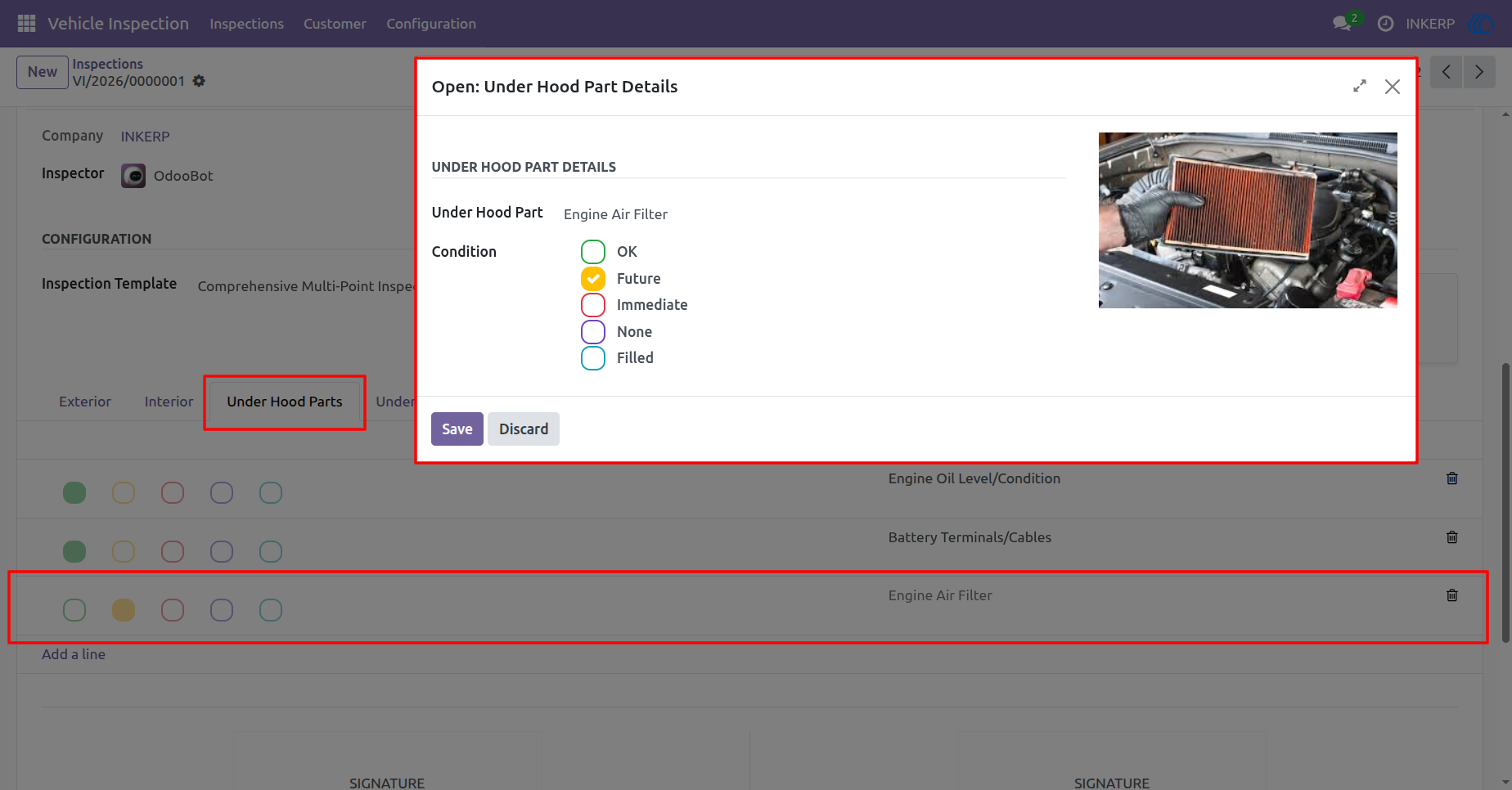
Task: Select the None condition option
Action: point(593,332)
